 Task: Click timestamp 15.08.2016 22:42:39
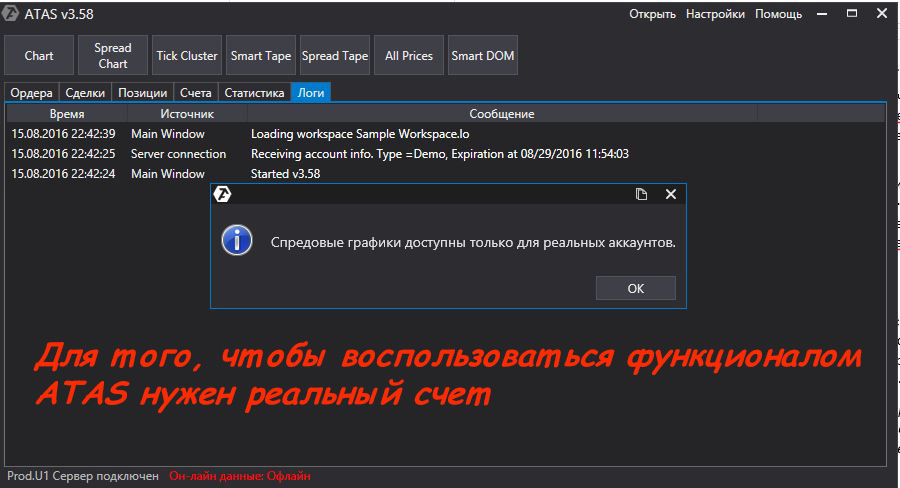tap(63, 134)
